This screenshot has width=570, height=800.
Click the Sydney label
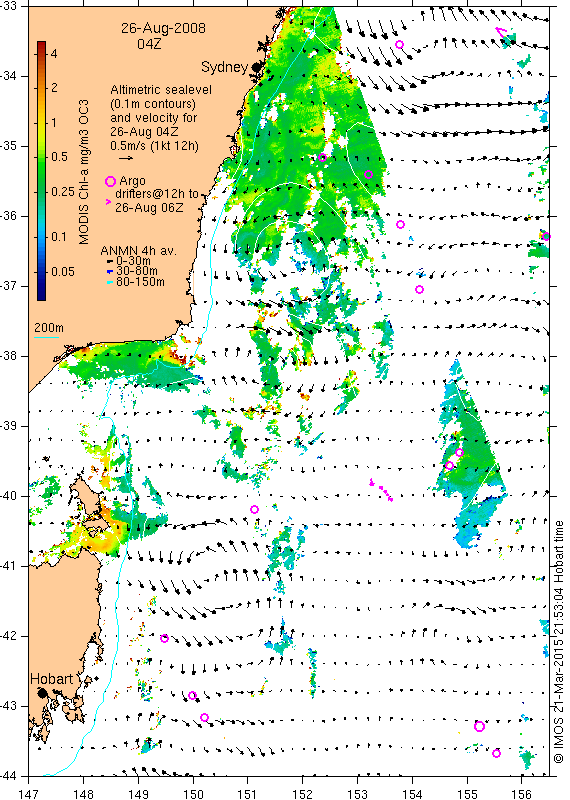pyautogui.click(x=224, y=67)
